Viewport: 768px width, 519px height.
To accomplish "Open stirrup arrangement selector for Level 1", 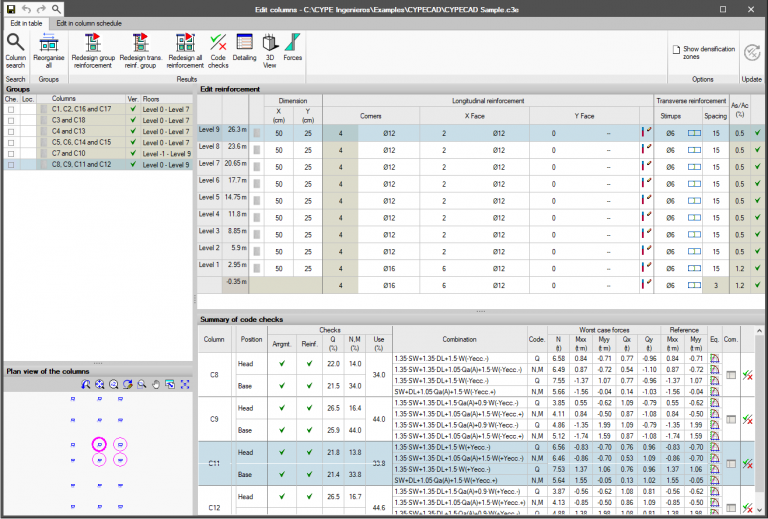I will [x=694, y=268].
